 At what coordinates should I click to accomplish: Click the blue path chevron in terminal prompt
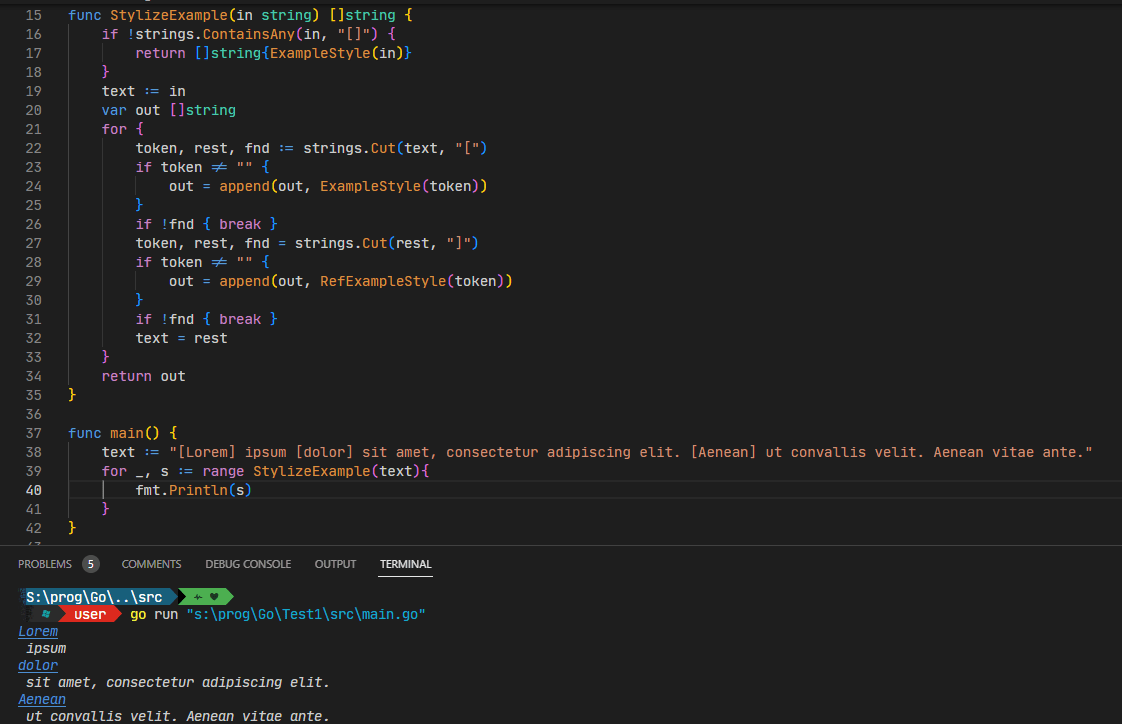pyautogui.click(x=177, y=596)
